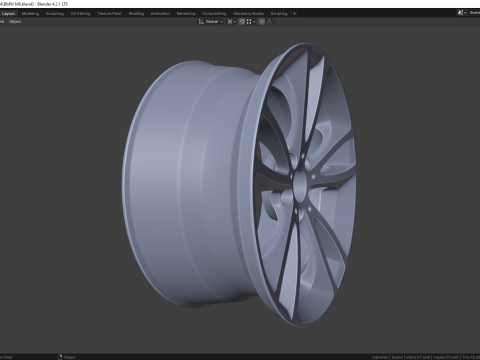Toggle snapping magnet icon

[x=242, y=22]
